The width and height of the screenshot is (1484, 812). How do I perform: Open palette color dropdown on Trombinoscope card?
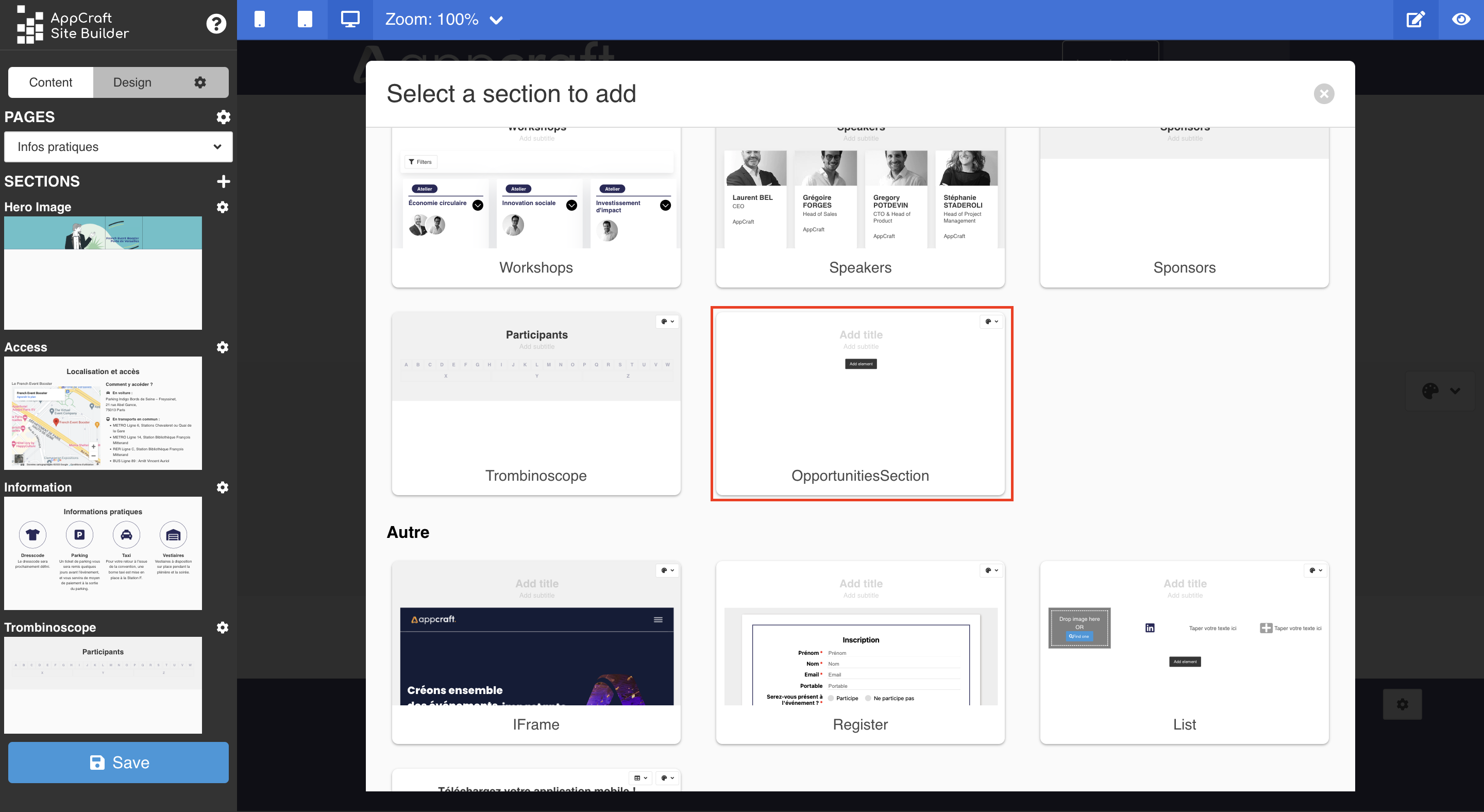pos(667,322)
